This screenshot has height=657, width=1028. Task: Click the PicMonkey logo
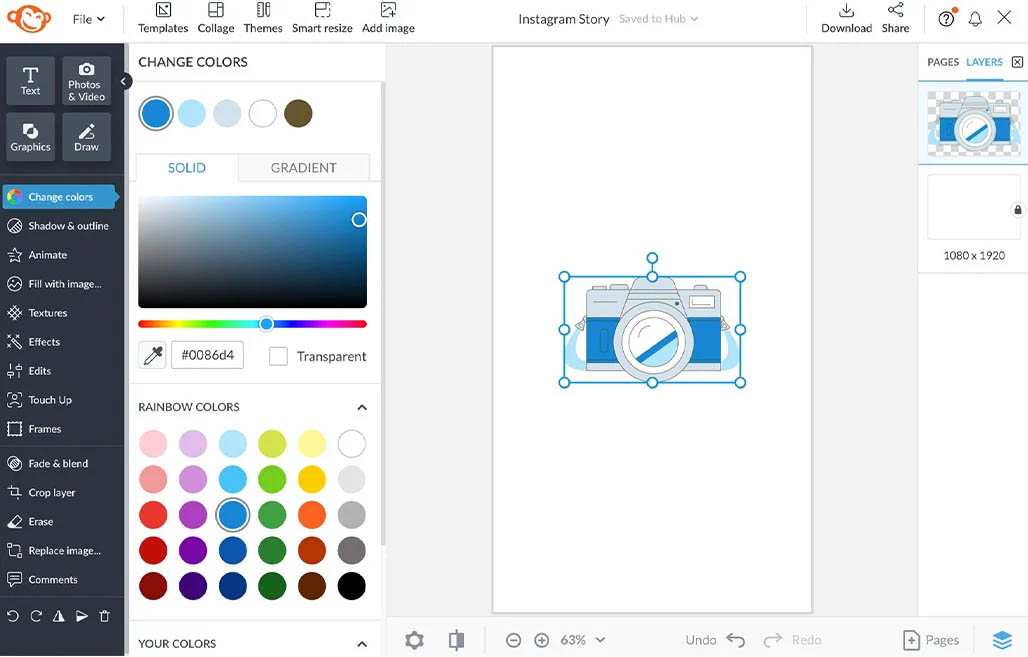29,18
